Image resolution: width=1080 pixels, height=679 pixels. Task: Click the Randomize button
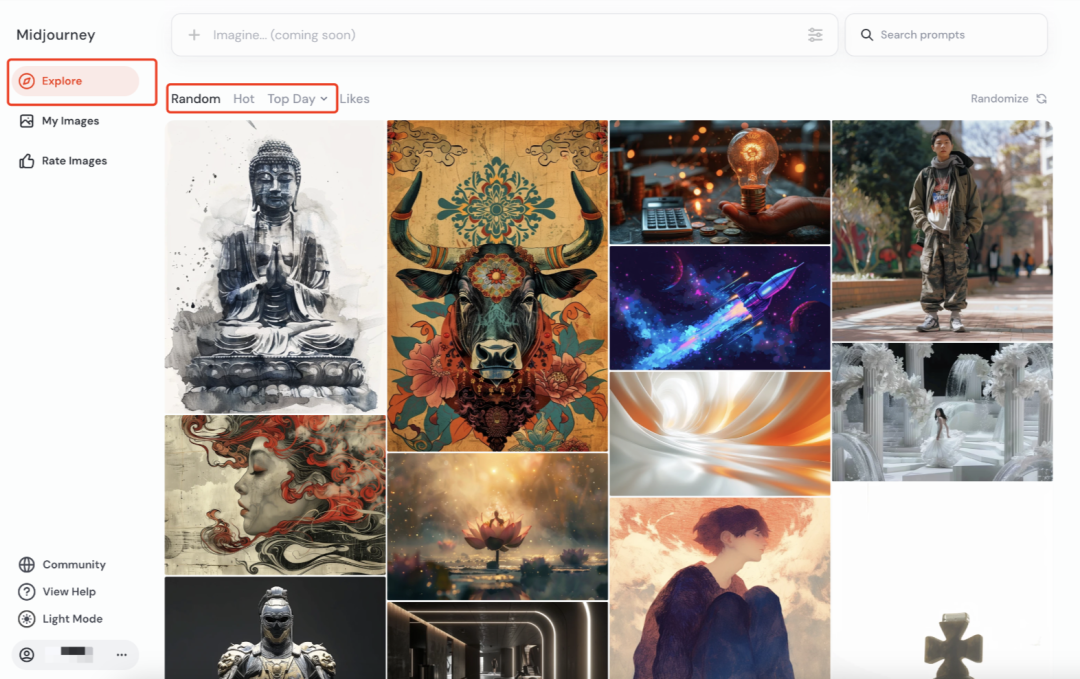pyautogui.click(x=1008, y=99)
